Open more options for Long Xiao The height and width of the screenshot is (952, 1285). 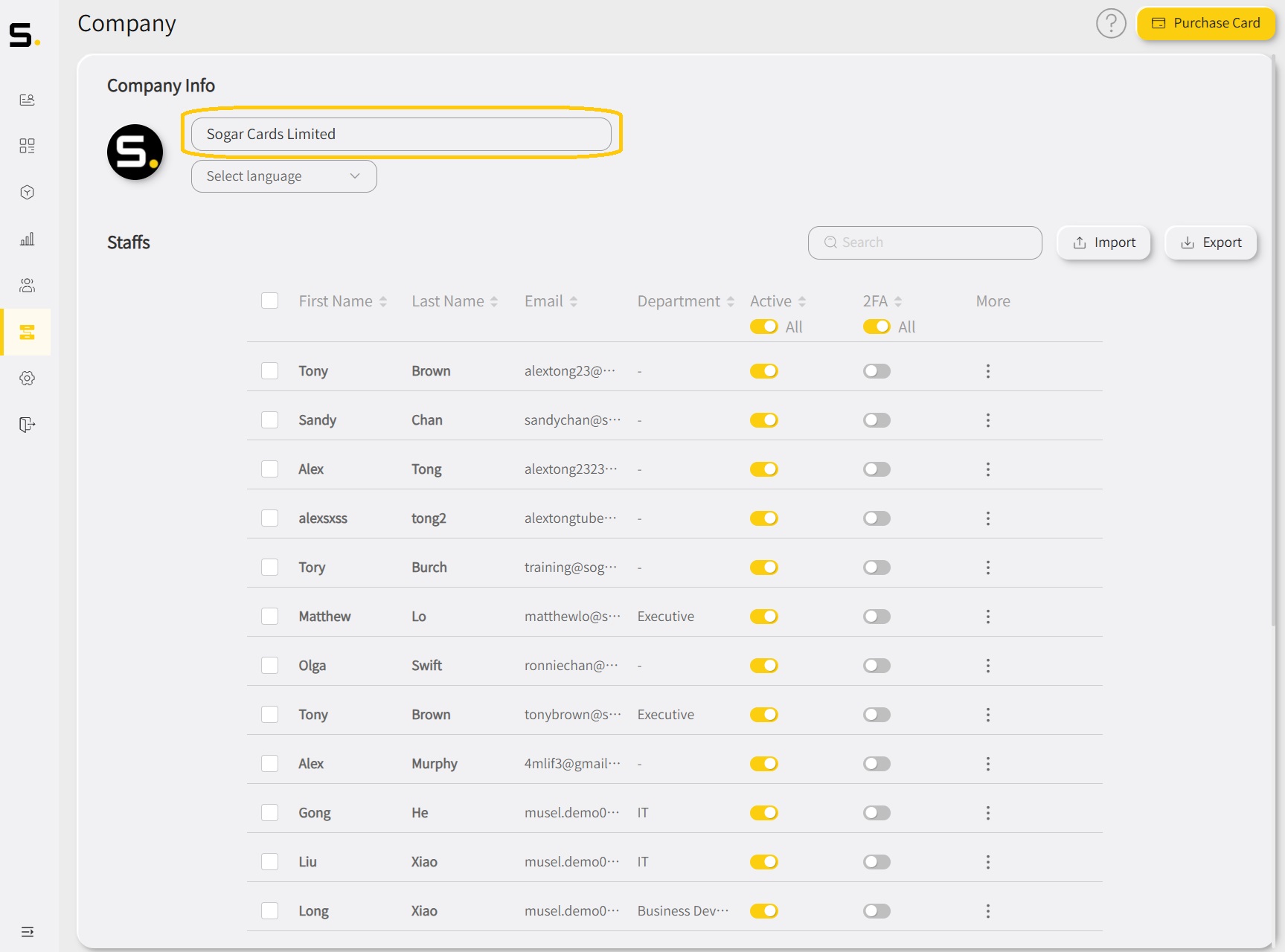[988, 911]
